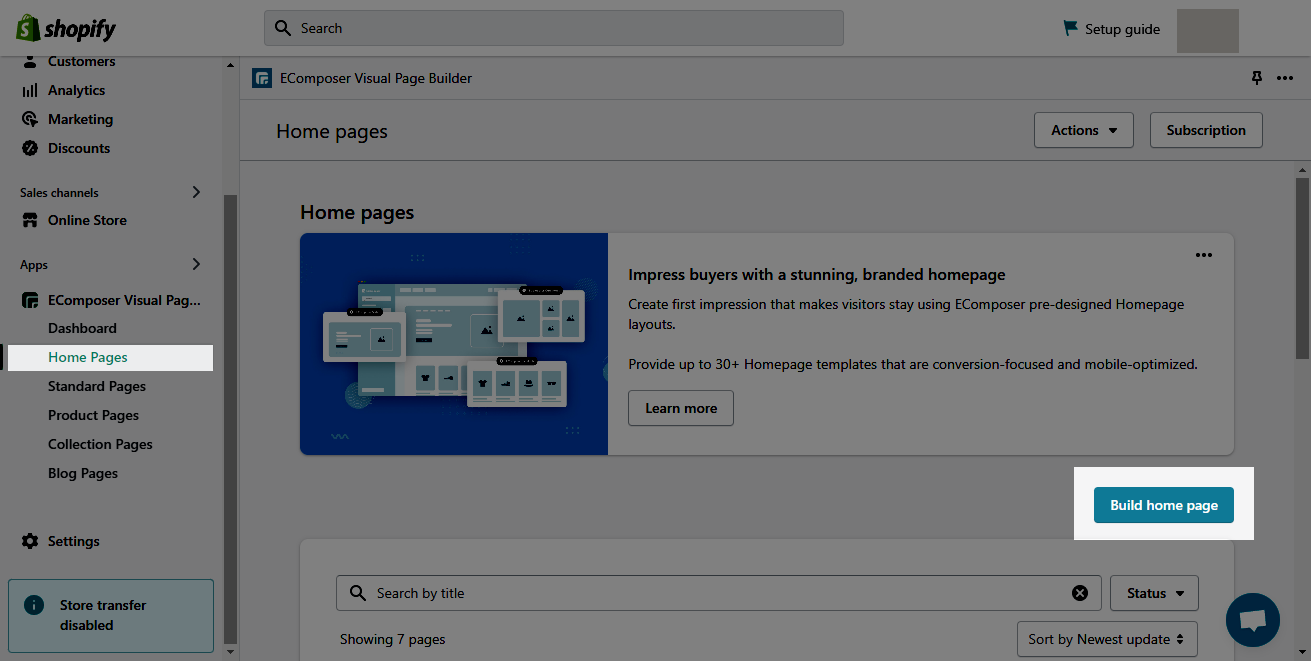This screenshot has height=661, width=1311.
Task: Open Blog Pages in sidebar
Action: point(83,473)
